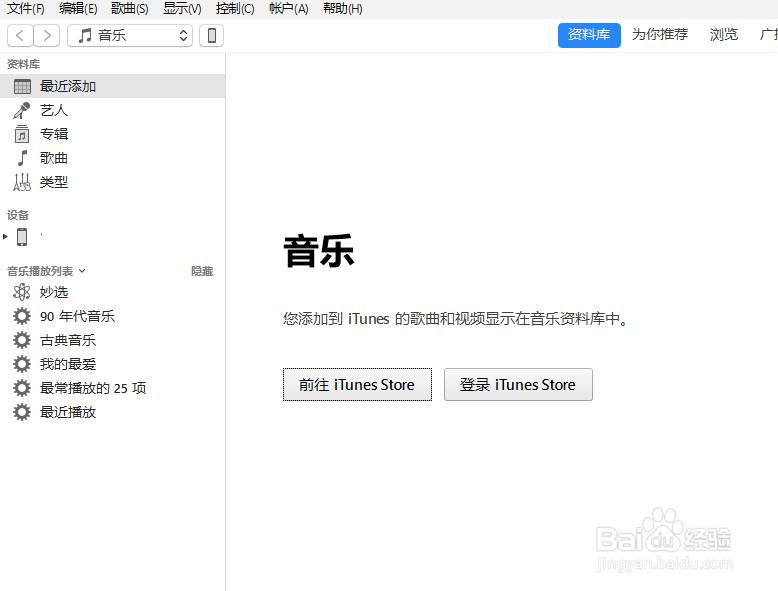The image size is (778, 591).
Task: Click the album icon for 专辑
Action: point(21,134)
